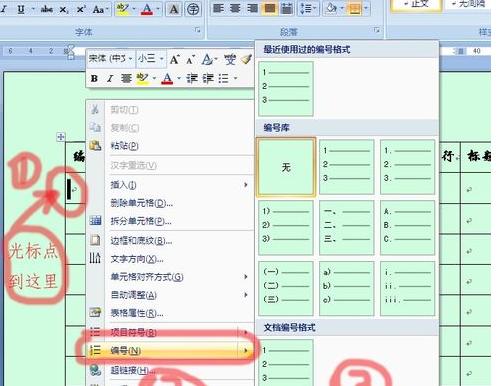
Task: Expand 单元格对齐方式(G) submenu
Action: tap(170, 277)
